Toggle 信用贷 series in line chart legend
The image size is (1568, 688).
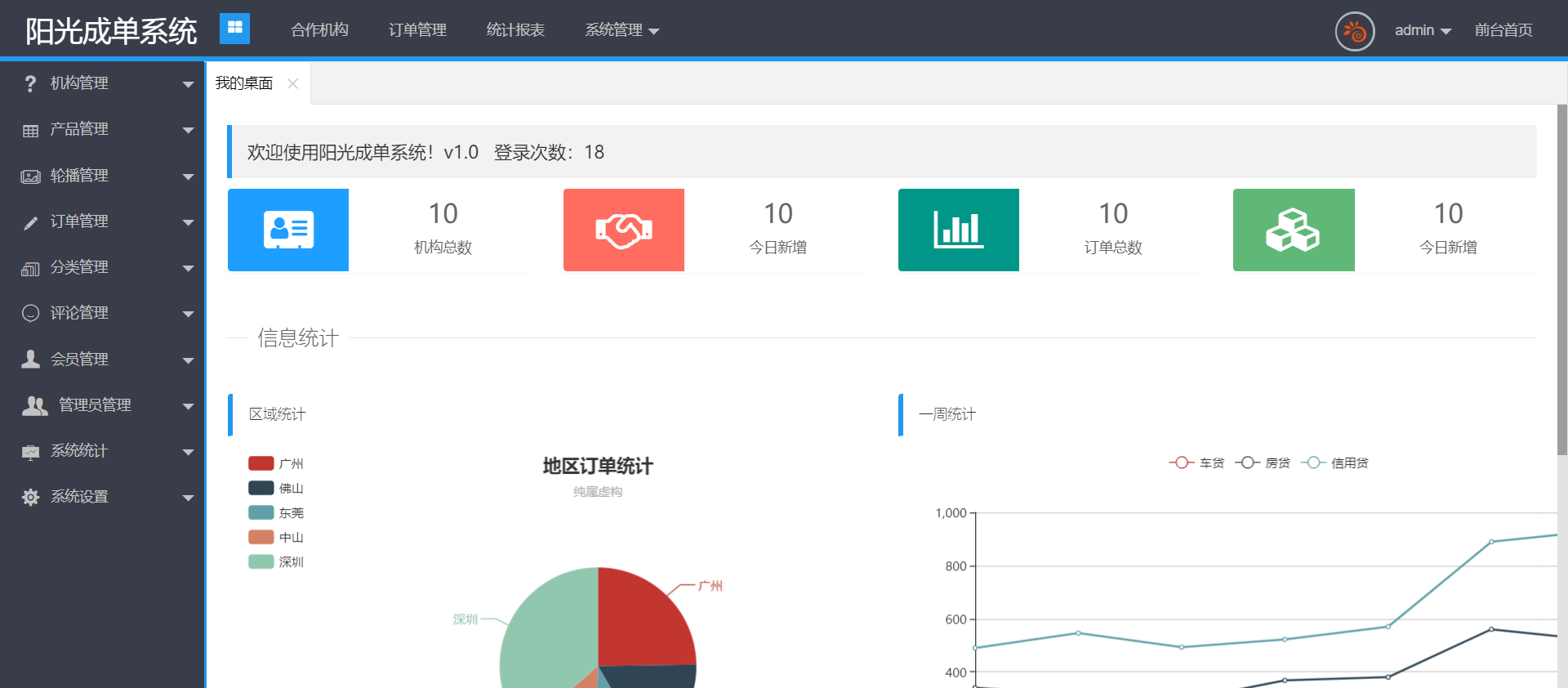1334,463
